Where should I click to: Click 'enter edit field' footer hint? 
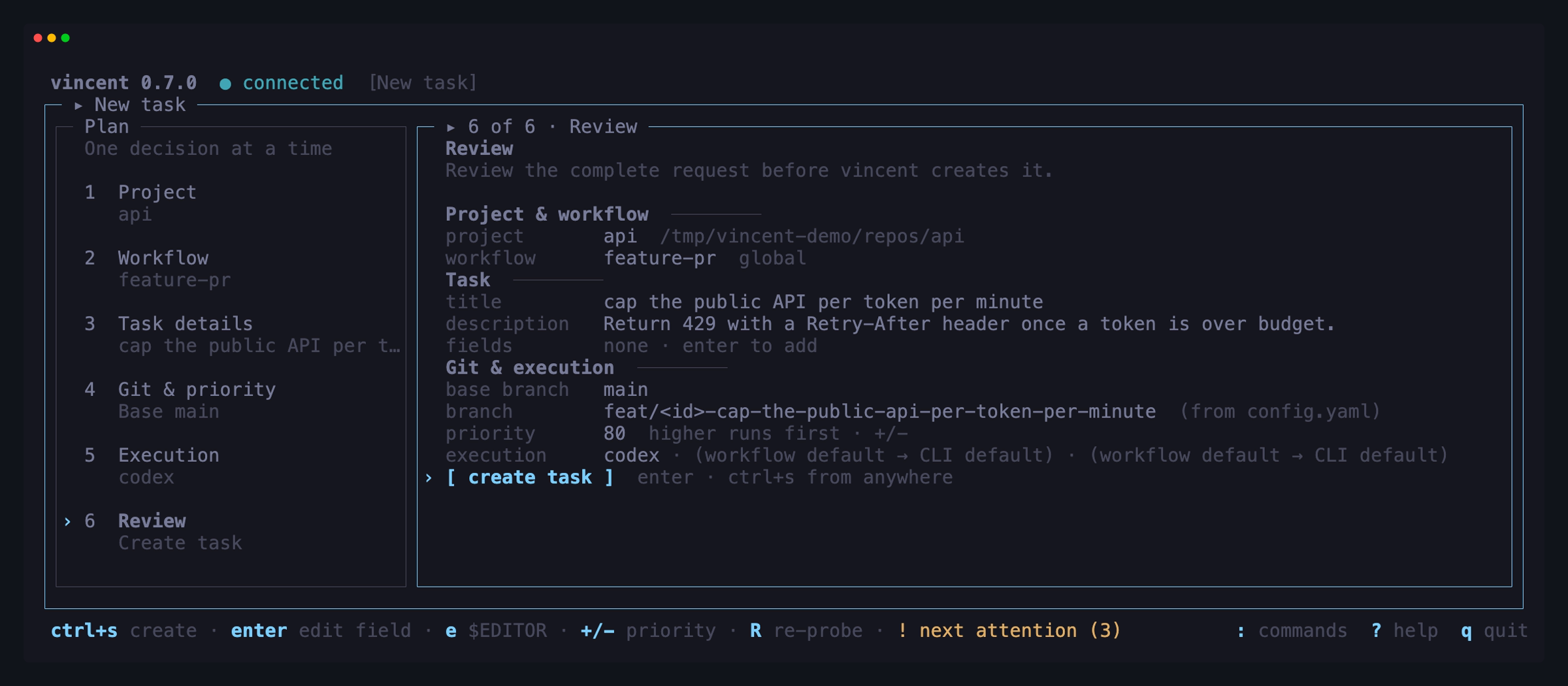(321, 631)
